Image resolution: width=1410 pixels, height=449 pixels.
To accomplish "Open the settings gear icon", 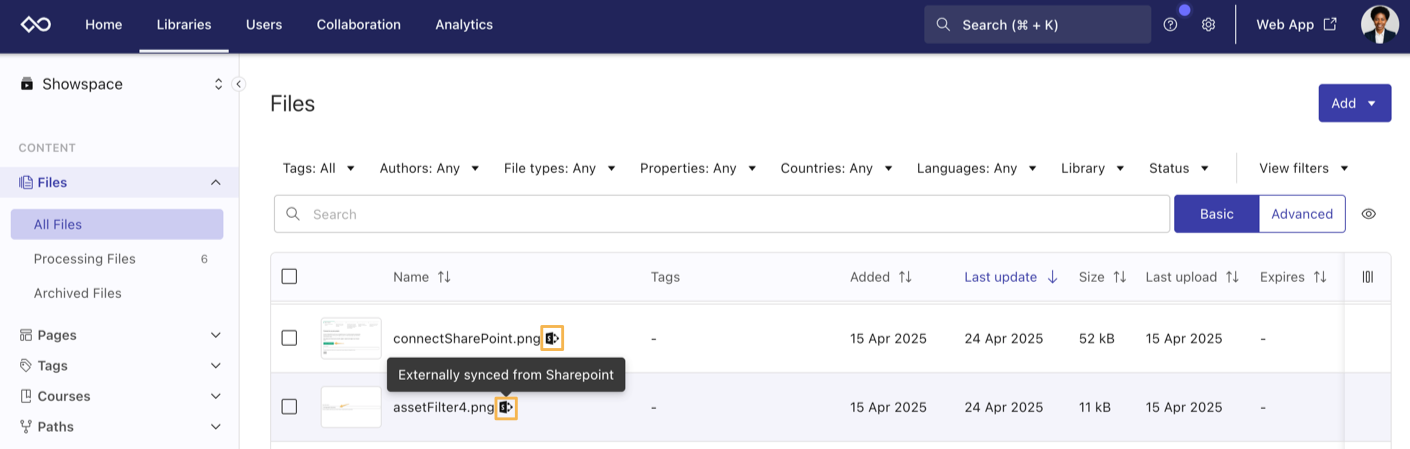I will click(1208, 25).
